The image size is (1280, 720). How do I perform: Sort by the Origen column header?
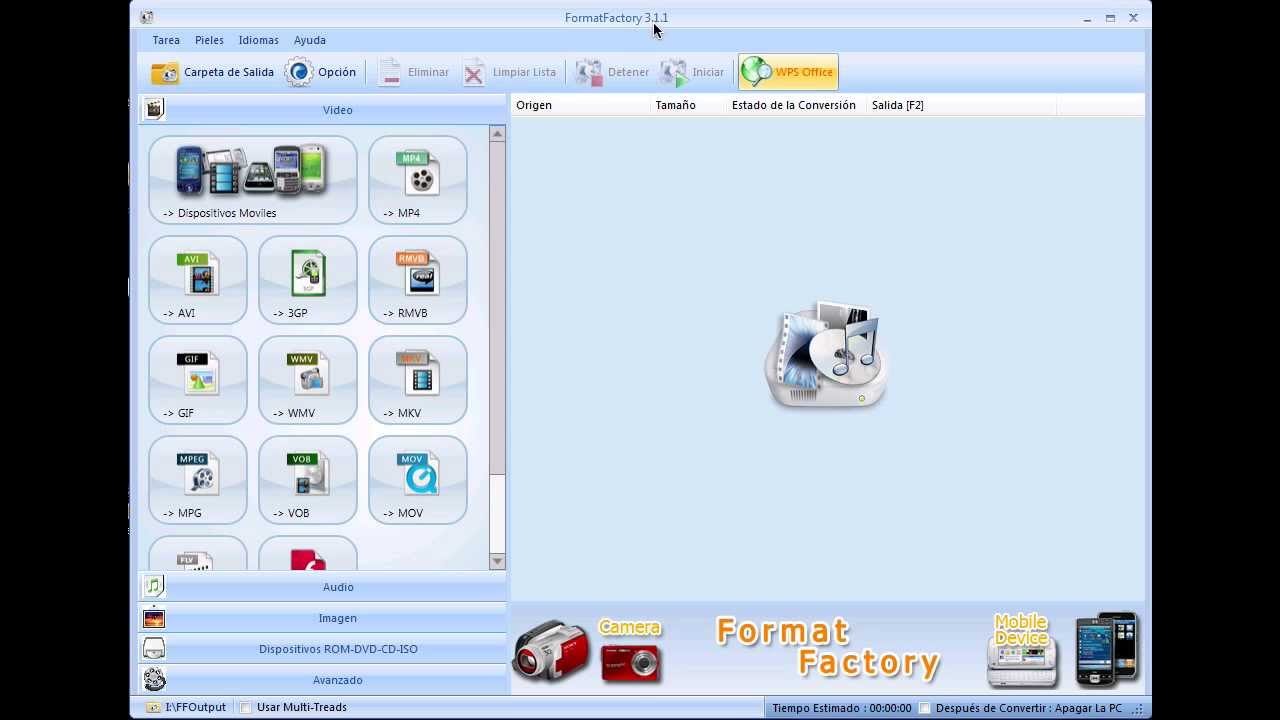click(x=580, y=105)
